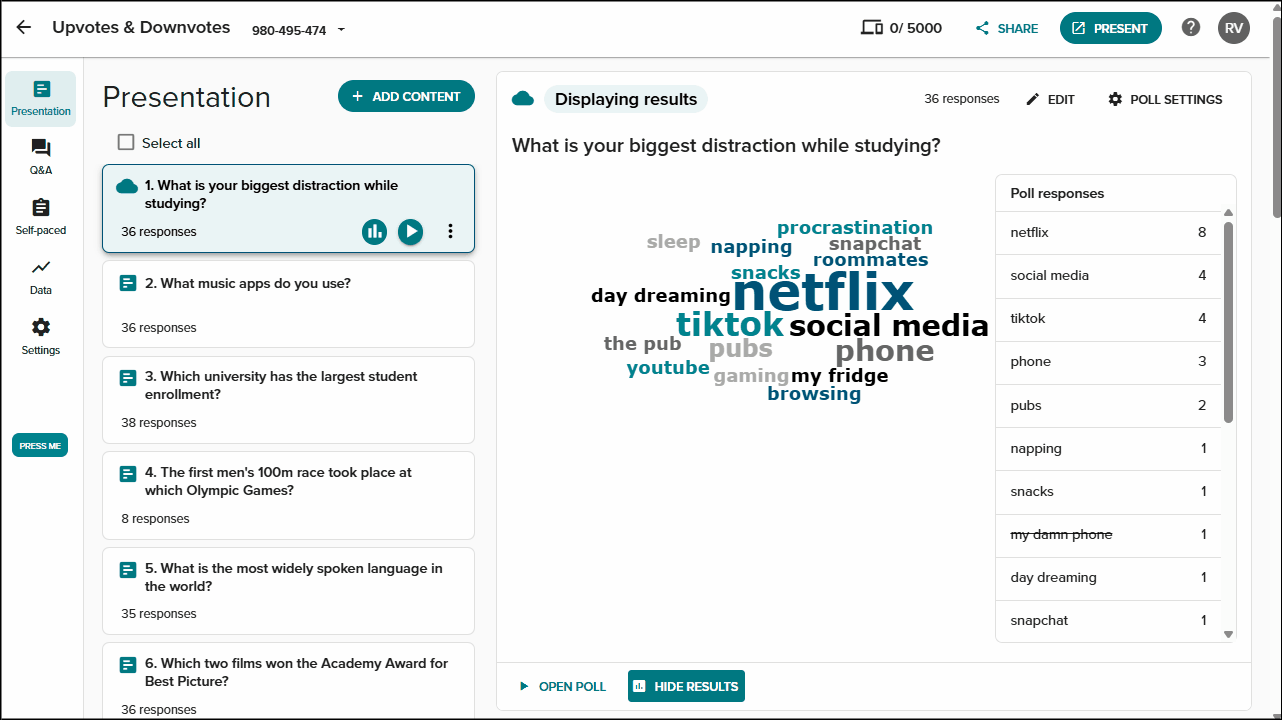1282x720 pixels.
Task: Click OPEN POLL
Action: click(562, 686)
